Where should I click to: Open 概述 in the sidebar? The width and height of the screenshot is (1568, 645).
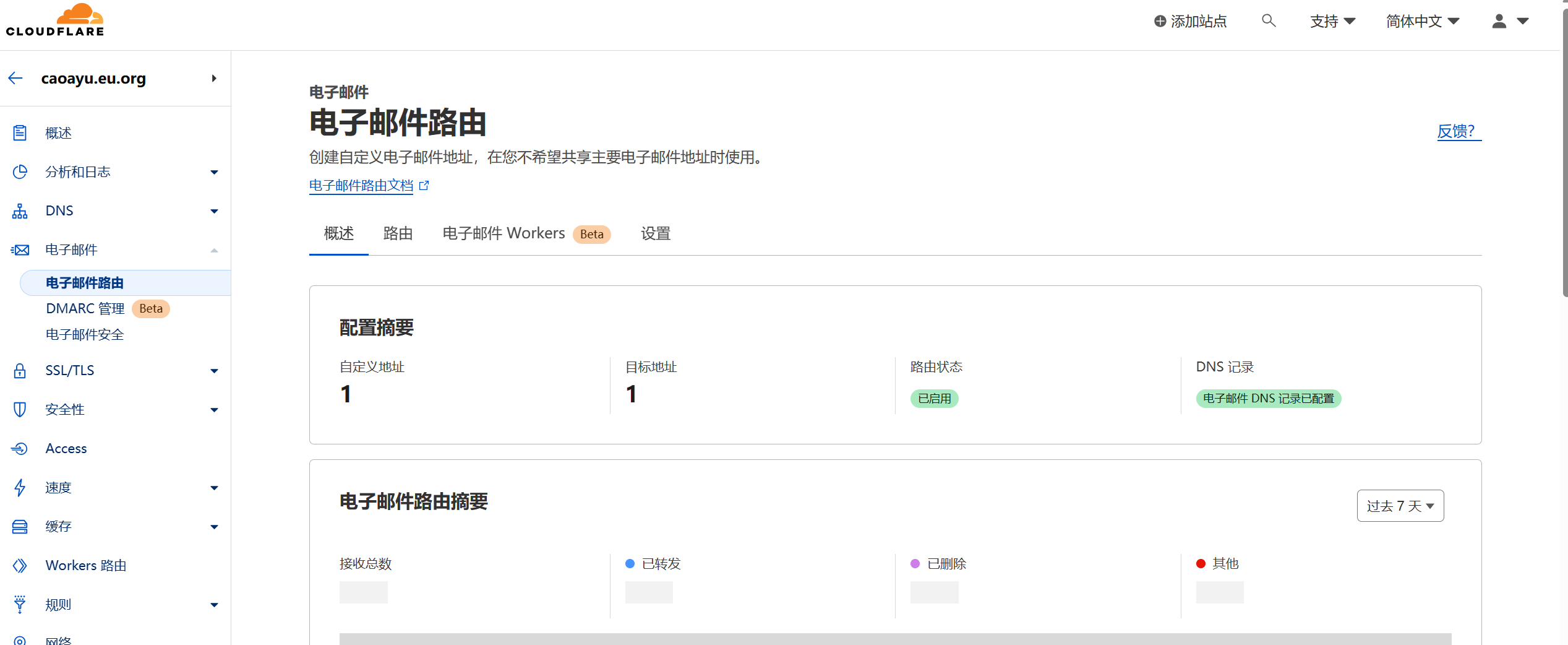click(x=58, y=133)
